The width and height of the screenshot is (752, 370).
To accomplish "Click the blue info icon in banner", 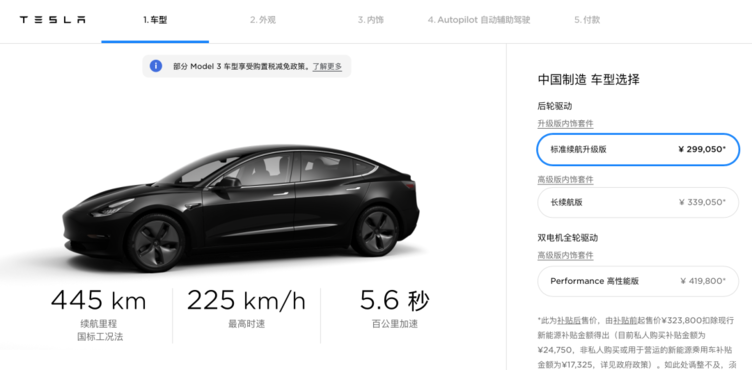I will point(156,66).
